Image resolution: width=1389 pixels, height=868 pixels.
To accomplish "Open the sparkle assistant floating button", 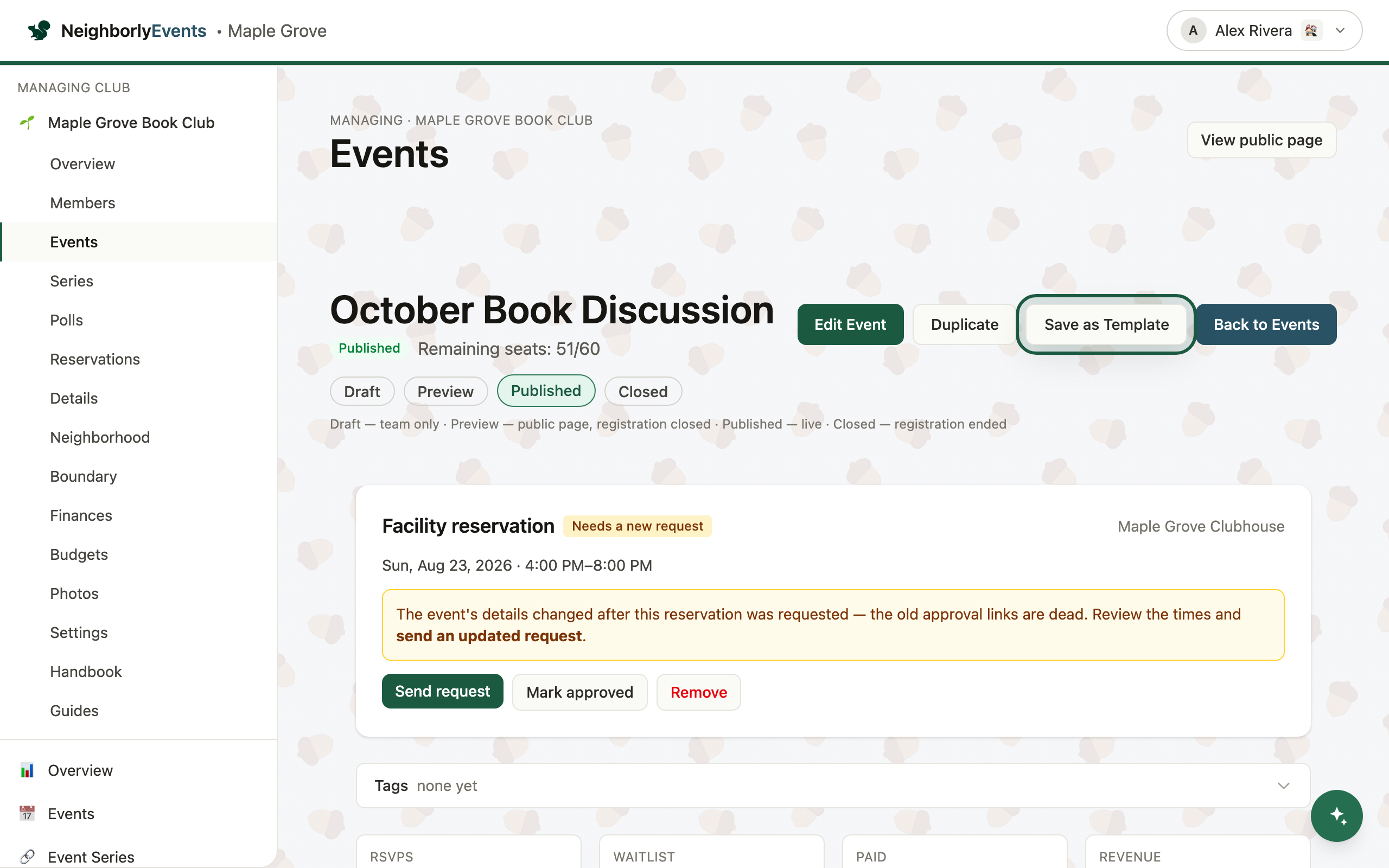I will tap(1336, 815).
